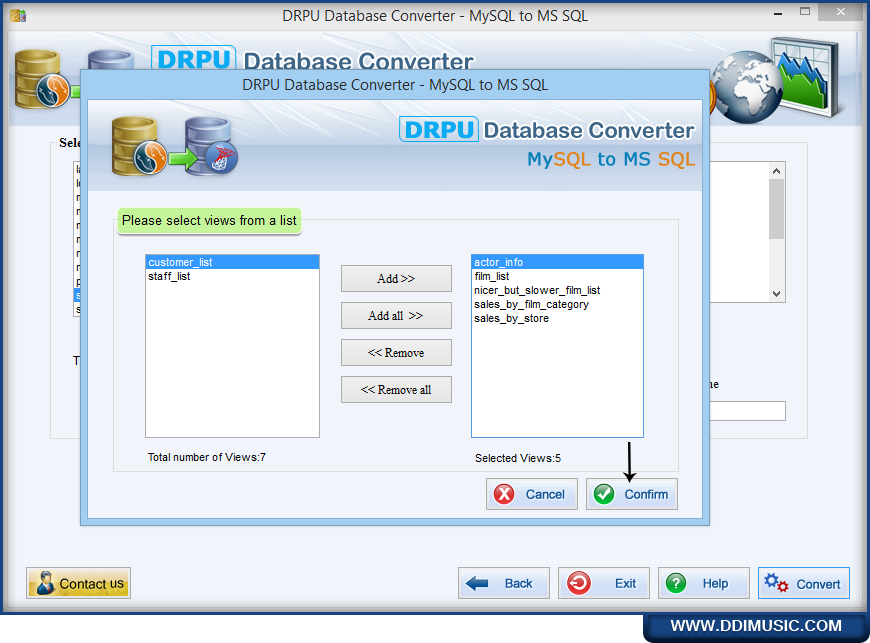Click the WWW.DDIMUSIC.COM link
870x643 pixels.
pos(756,626)
